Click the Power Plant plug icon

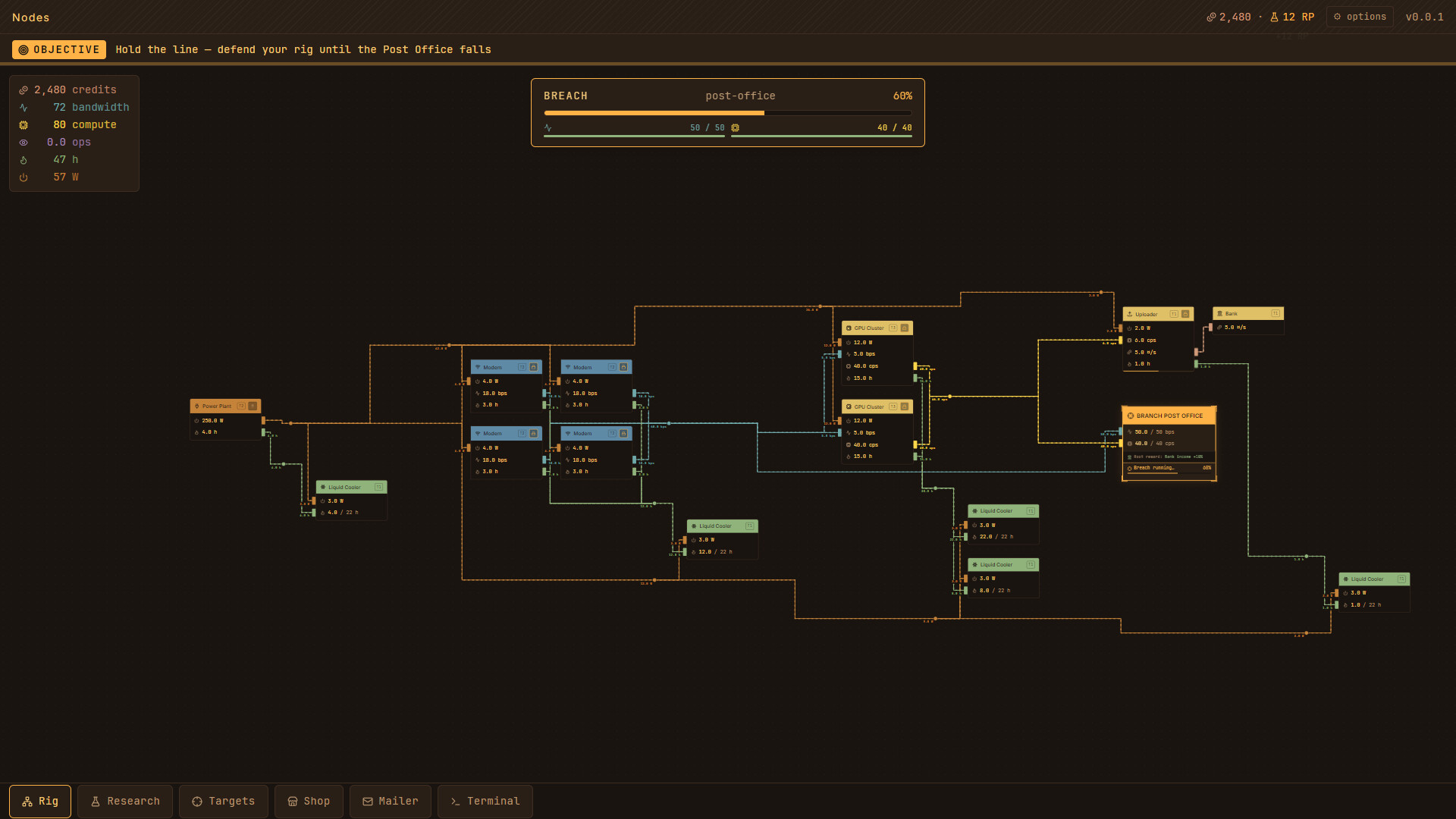197,406
